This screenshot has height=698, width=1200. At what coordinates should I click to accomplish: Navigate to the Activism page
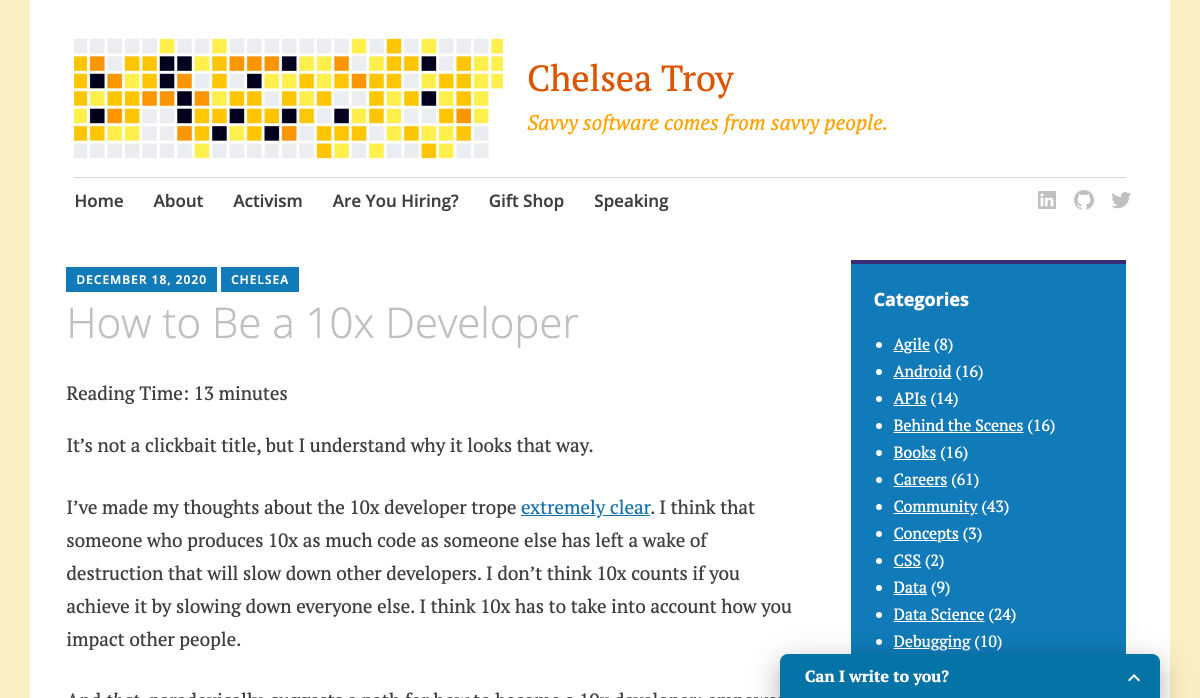(x=267, y=201)
